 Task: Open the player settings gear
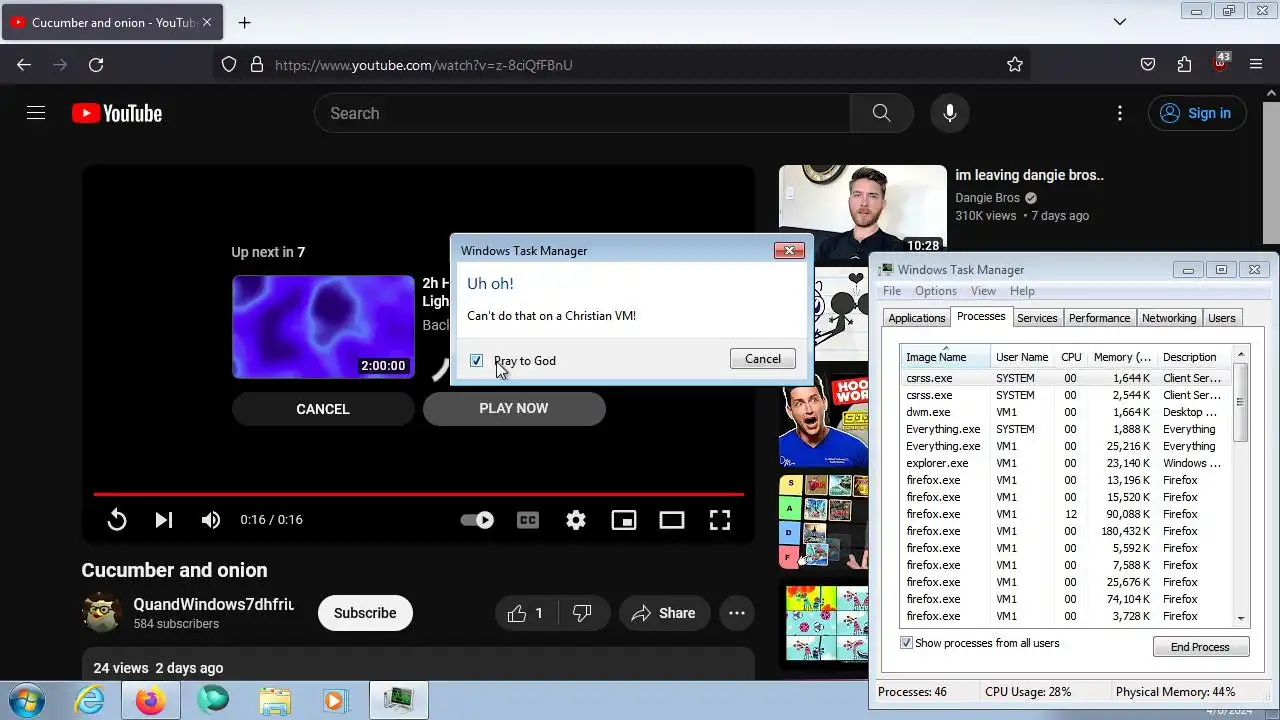pyautogui.click(x=576, y=520)
